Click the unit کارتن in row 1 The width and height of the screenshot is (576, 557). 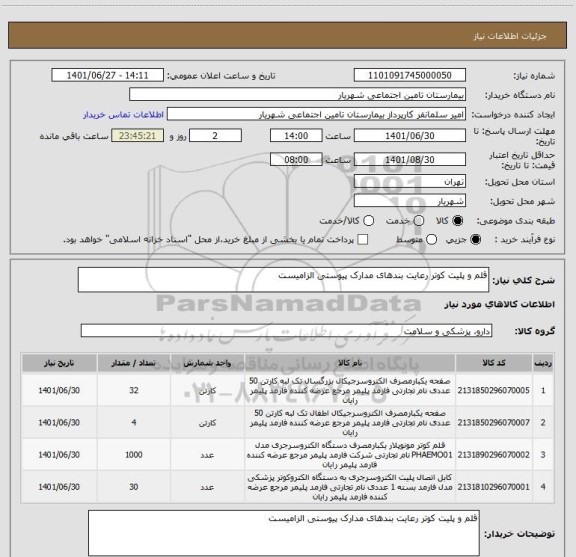pos(208,391)
